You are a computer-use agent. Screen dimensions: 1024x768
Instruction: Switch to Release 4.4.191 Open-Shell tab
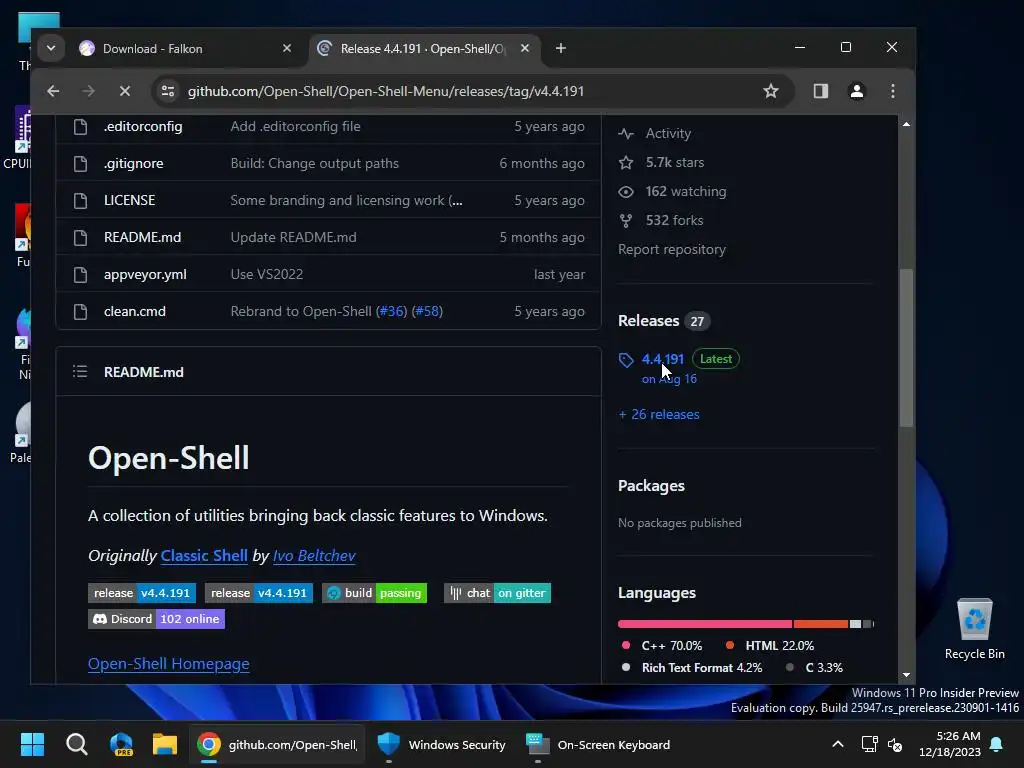click(423, 48)
